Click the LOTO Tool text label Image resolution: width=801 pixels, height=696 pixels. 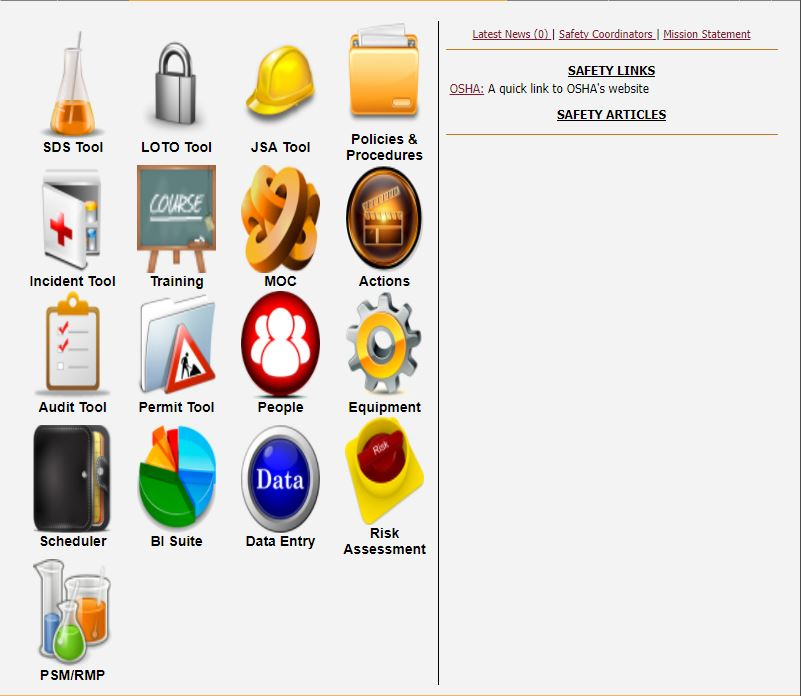pyautogui.click(x=176, y=147)
